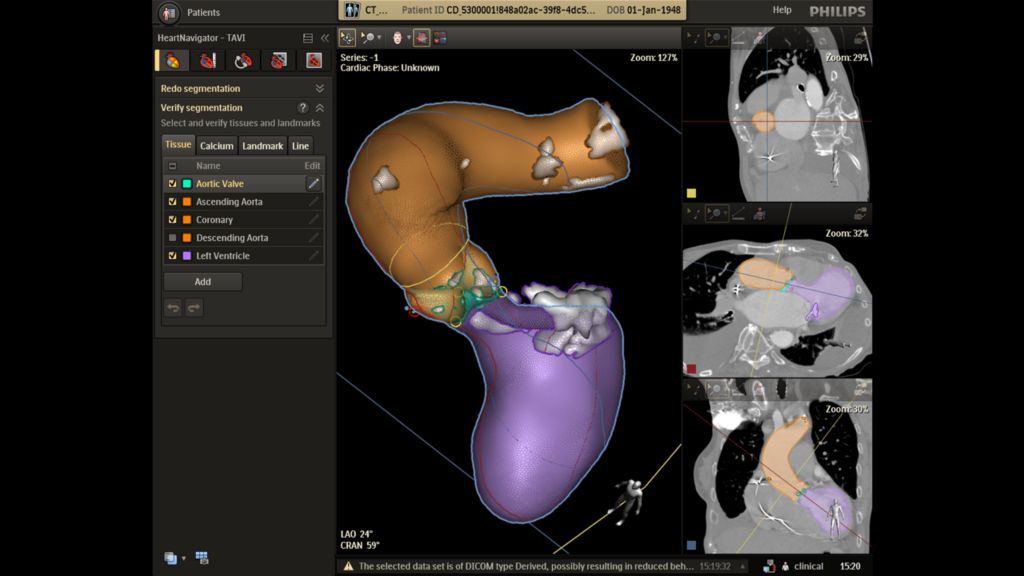Select the zoom tool in 3D toolbar
The width and height of the screenshot is (1024, 576).
[x=368, y=39]
